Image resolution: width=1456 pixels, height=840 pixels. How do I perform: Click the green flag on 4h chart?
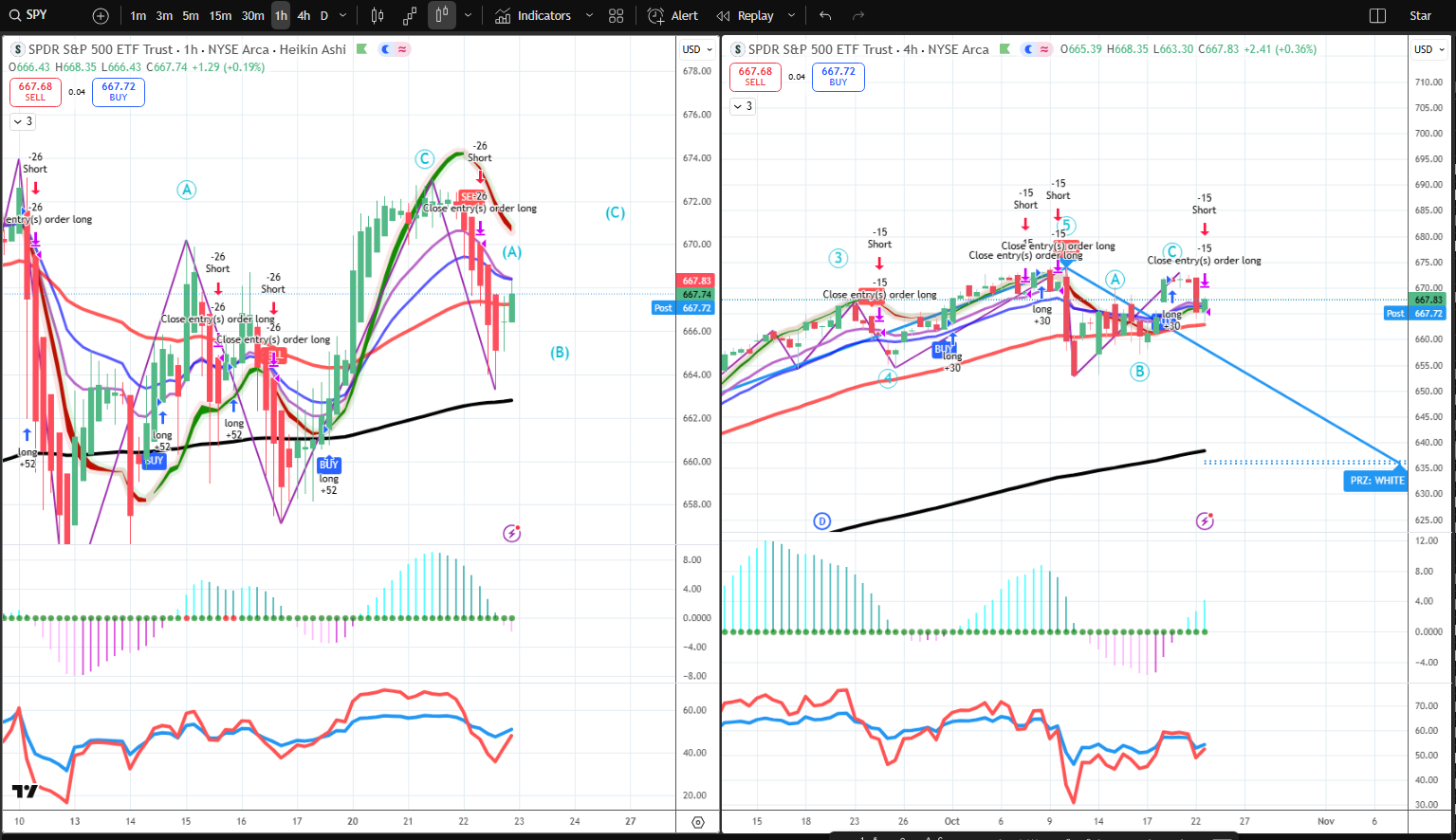[1004, 49]
